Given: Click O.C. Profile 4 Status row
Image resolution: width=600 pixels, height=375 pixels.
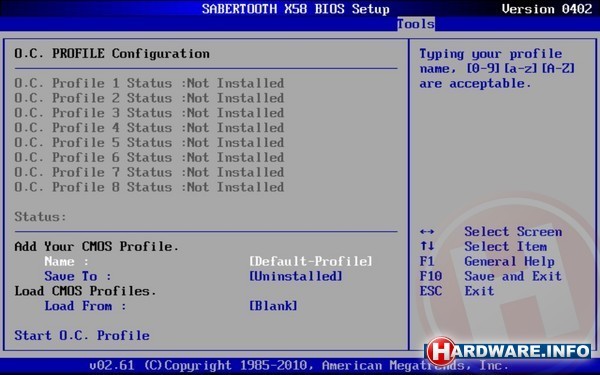Looking at the screenshot, I should [149, 128].
